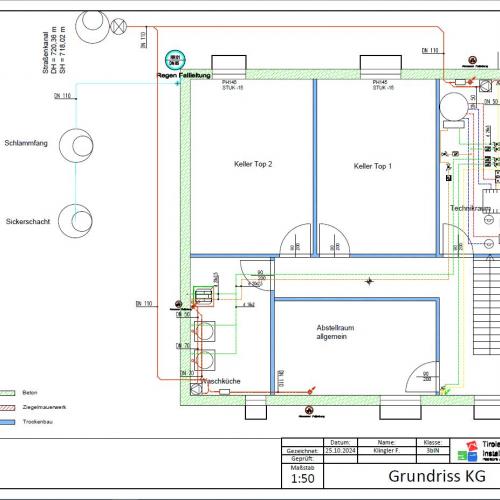Select the Technikraum door swing

458,239
